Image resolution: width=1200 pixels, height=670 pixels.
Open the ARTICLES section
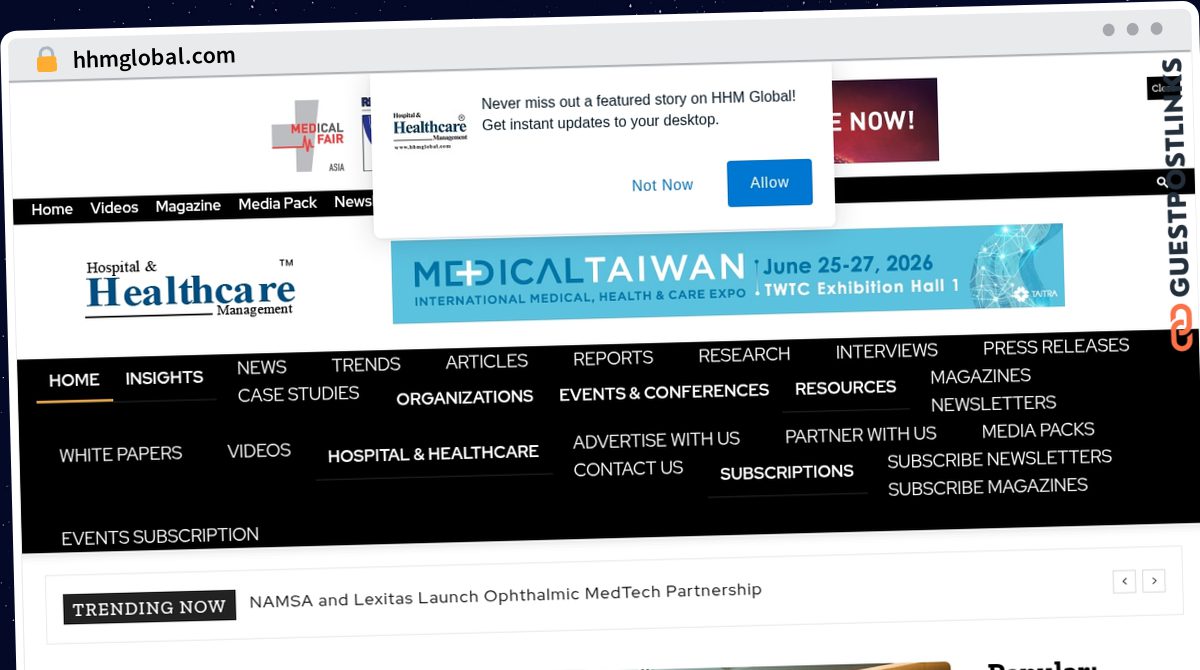(x=487, y=361)
